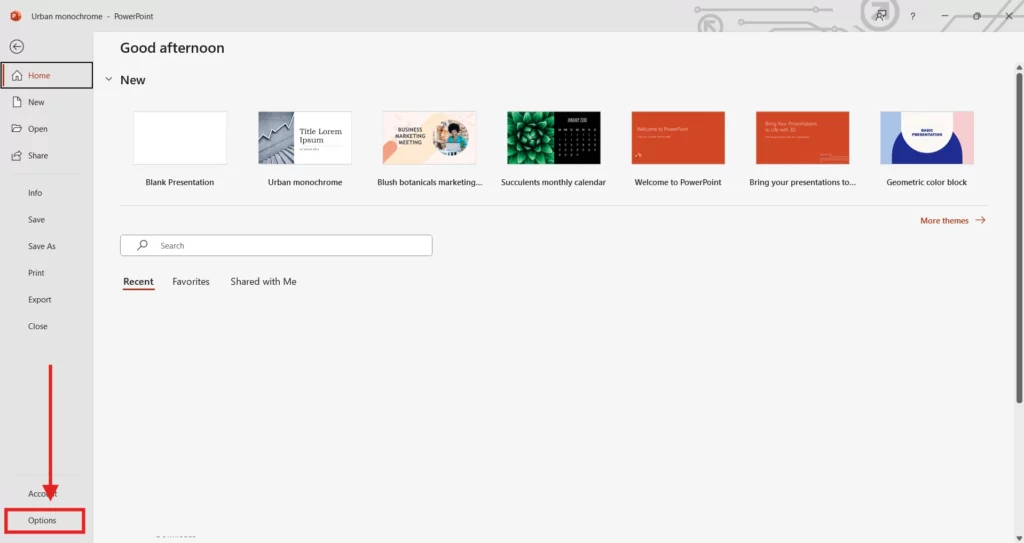Click the Open folder icon
The image size is (1024, 543).
pos(17,129)
